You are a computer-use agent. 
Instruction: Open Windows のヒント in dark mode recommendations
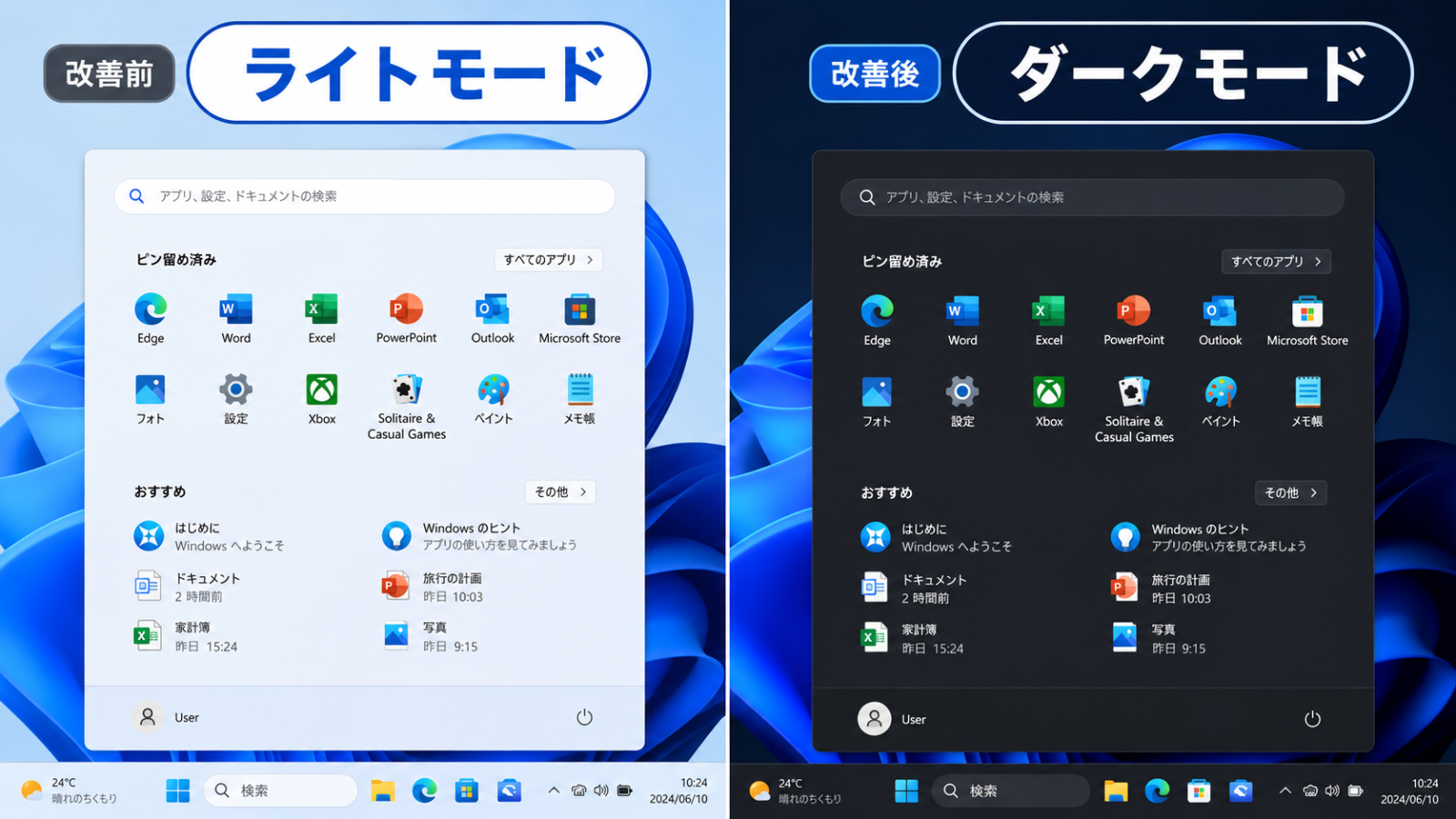[x=1209, y=537]
